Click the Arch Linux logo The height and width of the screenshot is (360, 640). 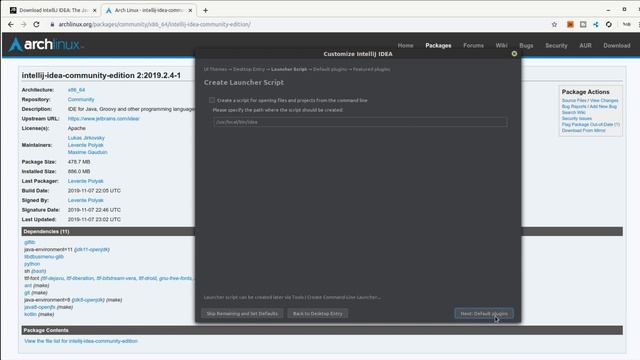pyautogui.click(x=46, y=44)
